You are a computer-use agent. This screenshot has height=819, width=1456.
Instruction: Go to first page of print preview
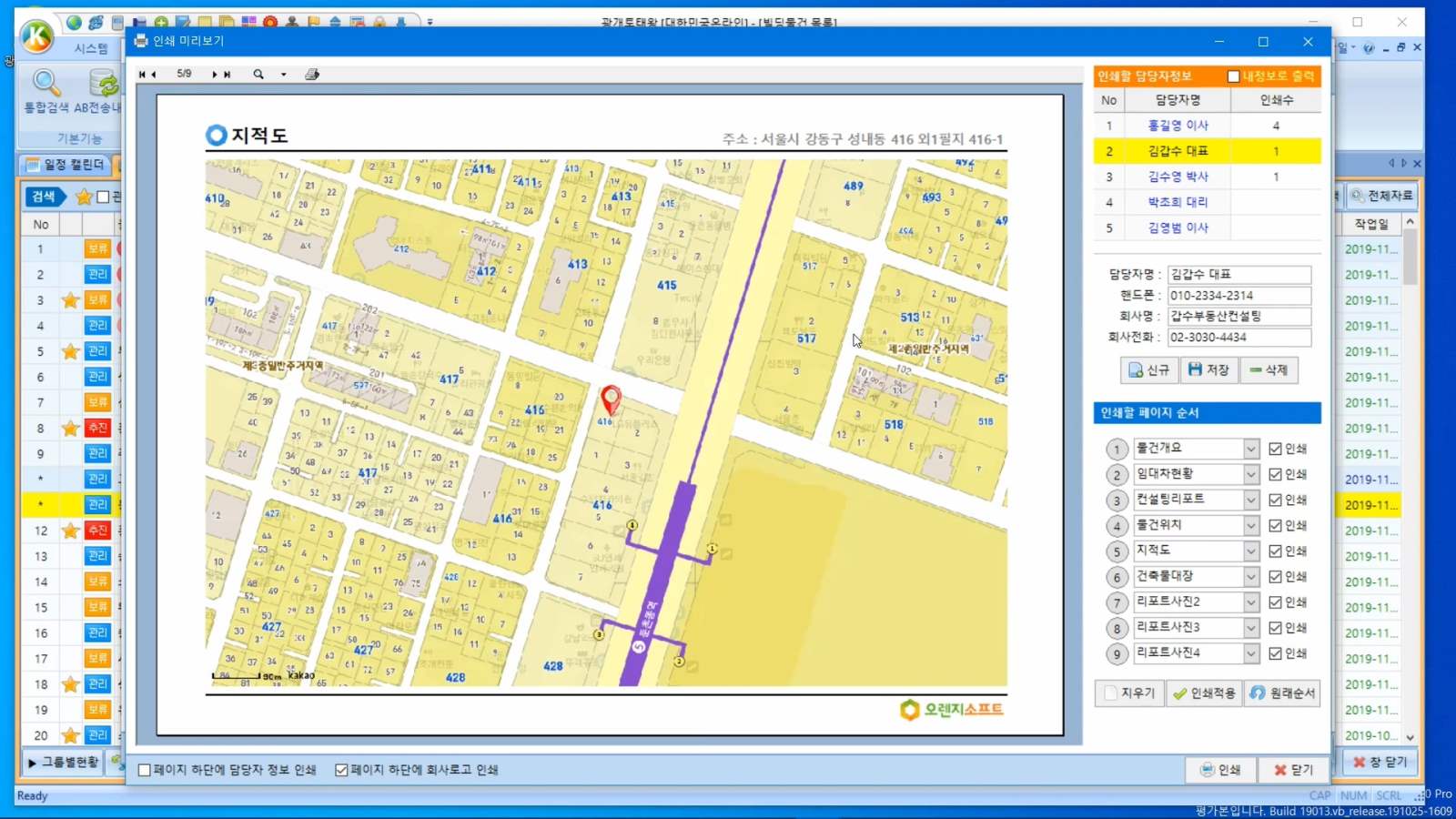pos(142,75)
